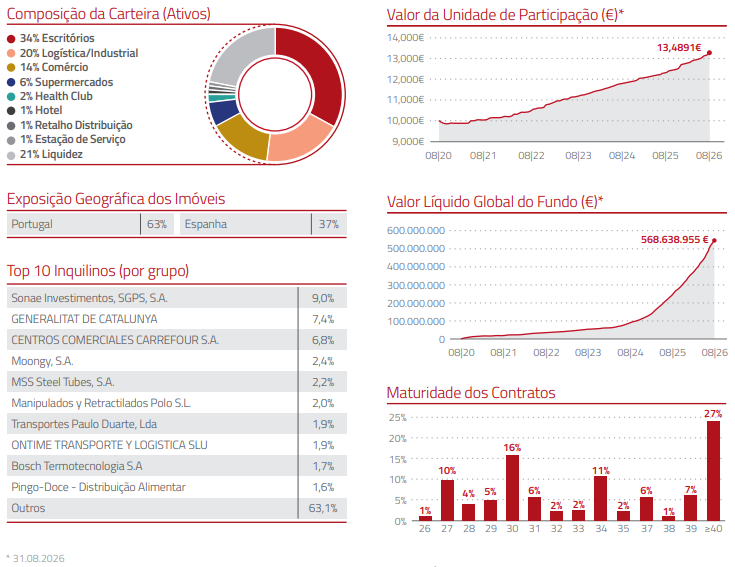Click the gold Comércio legend dot
735x567 pixels.
coord(11,68)
